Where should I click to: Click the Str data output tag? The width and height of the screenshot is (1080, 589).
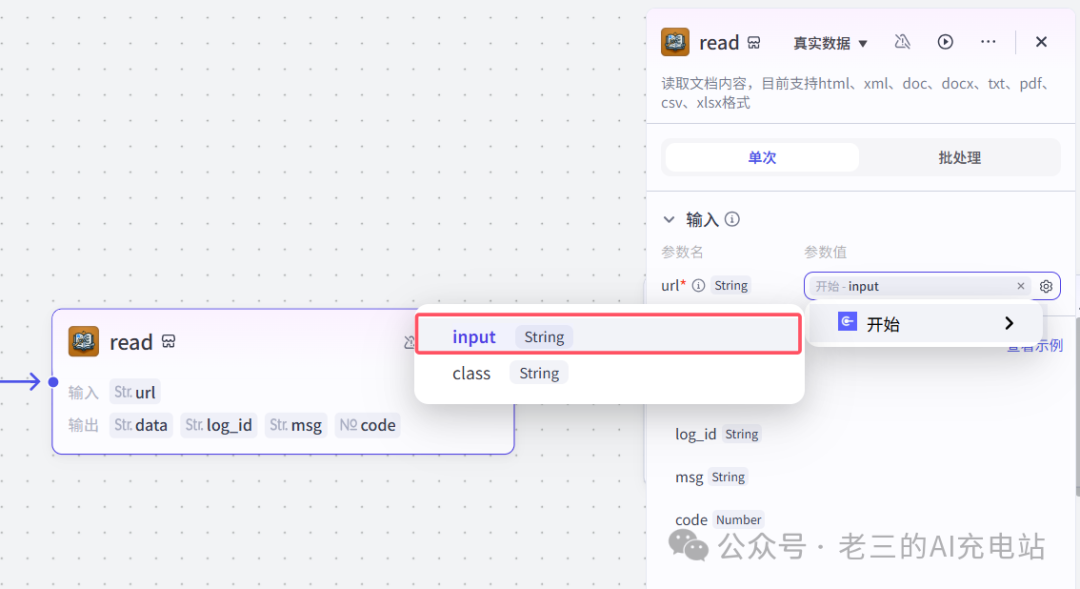pos(141,425)
